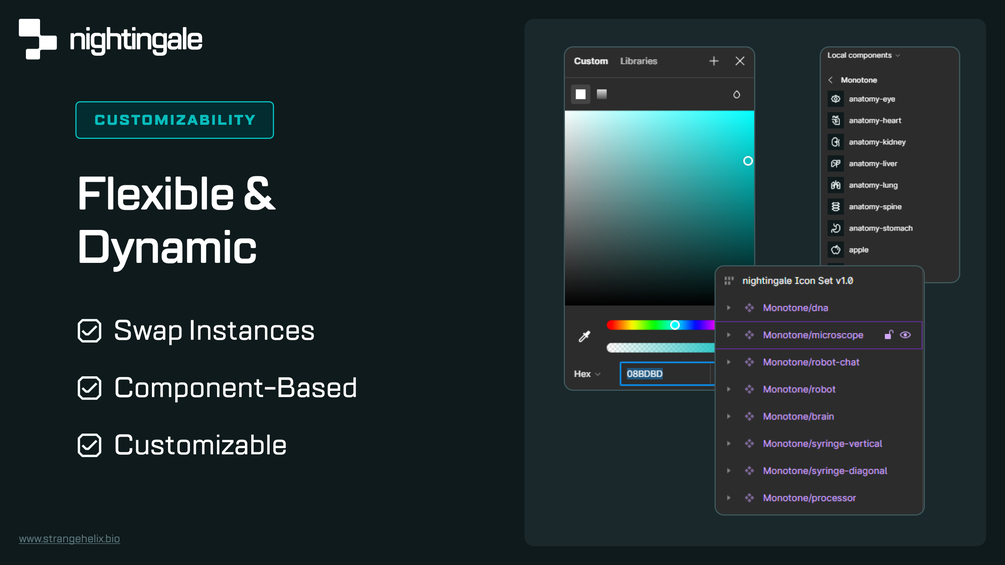
Task: Hide the Monotone/microscope layer
Action: click(x=905, y=335)
